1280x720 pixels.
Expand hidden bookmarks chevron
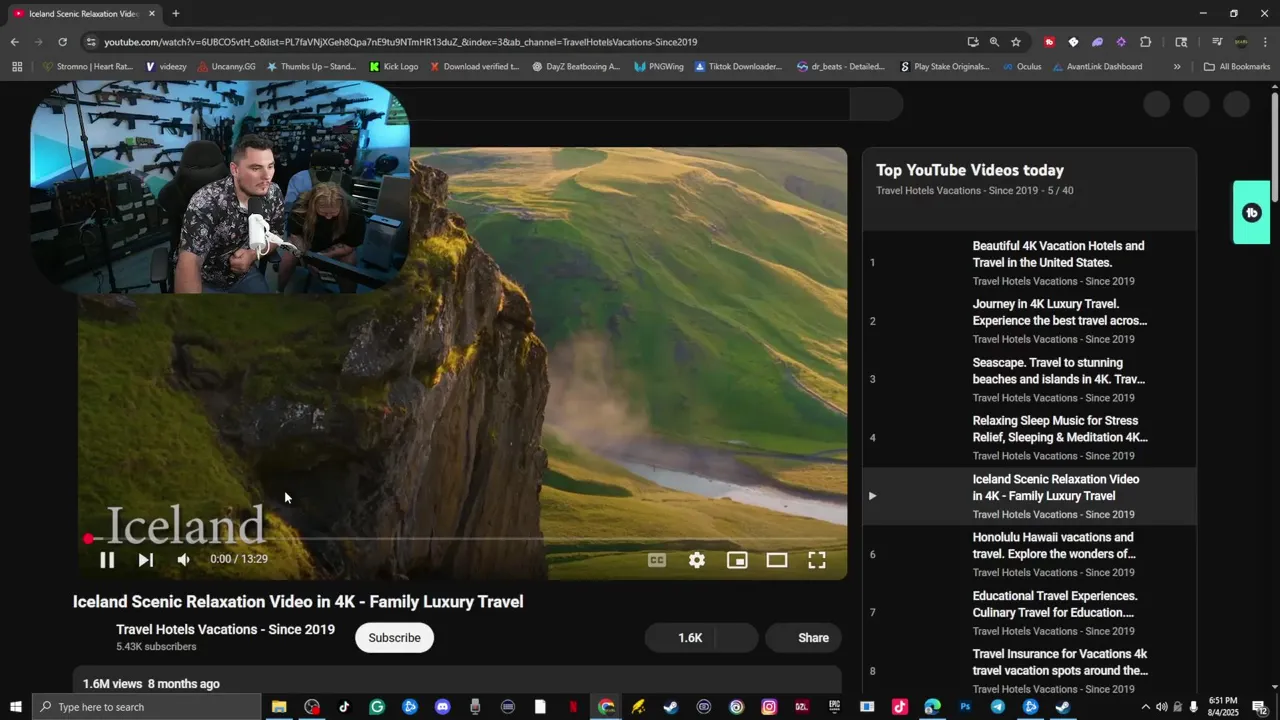pyautogui.click(x=1177, y=67)
